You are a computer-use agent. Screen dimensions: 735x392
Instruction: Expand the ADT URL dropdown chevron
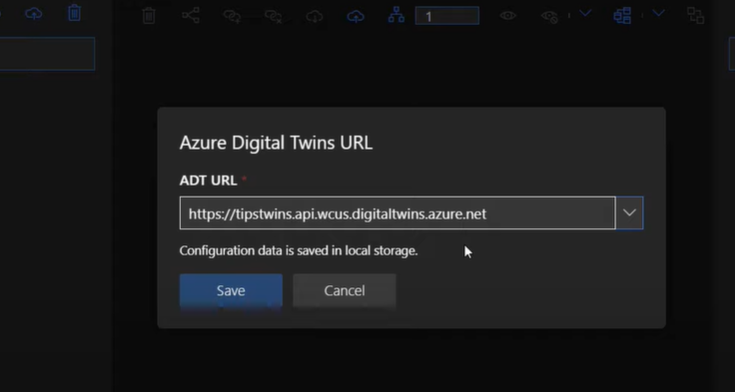[x=629, y=213]
